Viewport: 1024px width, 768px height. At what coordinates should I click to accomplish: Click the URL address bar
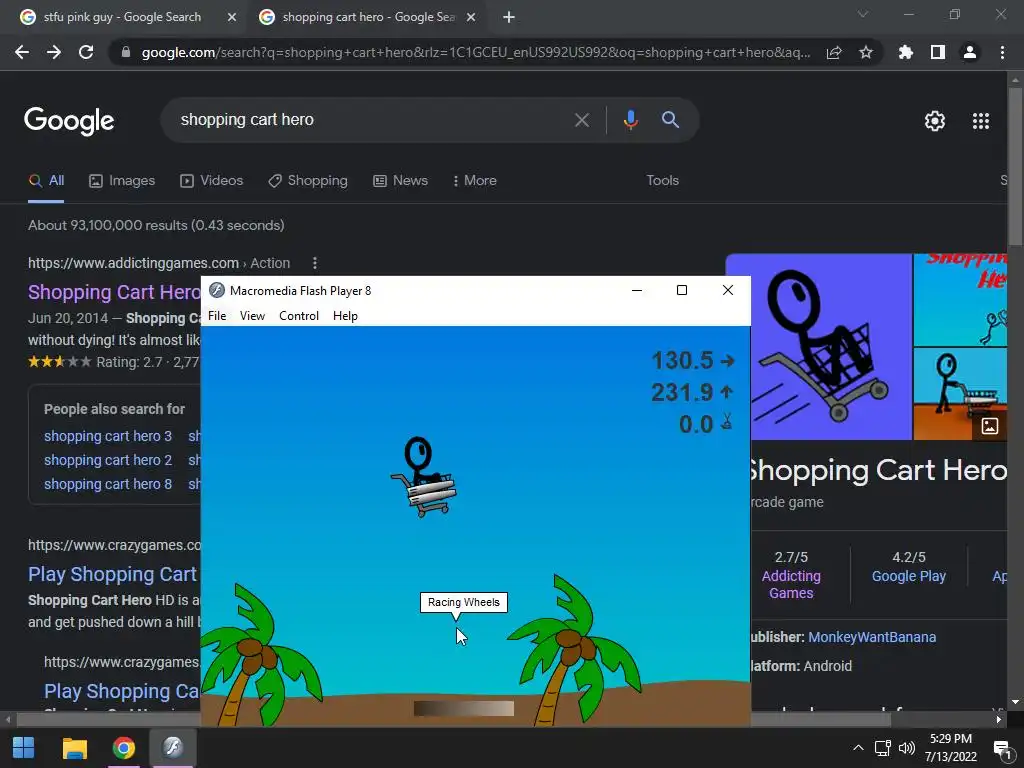[475, 52]
